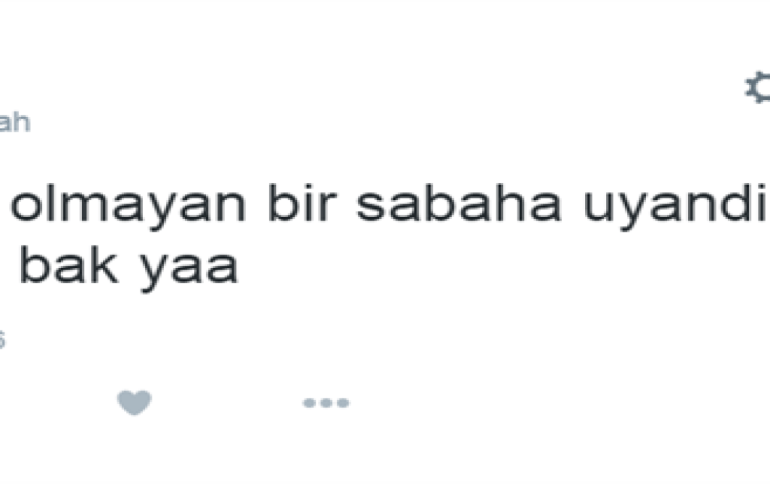Screen dimensions: 770x485
Task: Select the word 'sabaha' in the tweet
Action: 459,203
